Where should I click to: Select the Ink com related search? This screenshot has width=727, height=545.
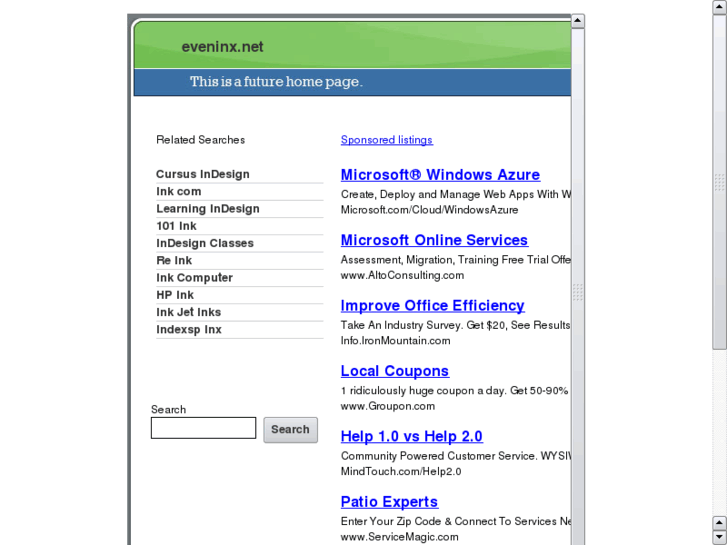[x=179, y=191]
